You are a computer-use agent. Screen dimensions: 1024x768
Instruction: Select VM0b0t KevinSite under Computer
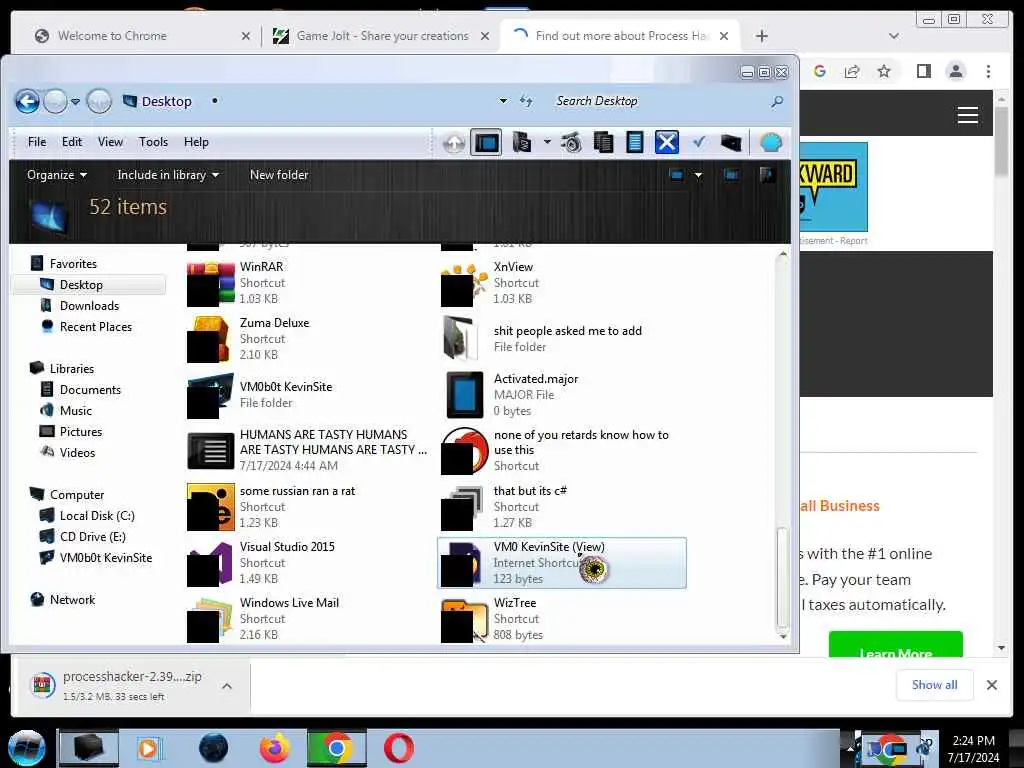coord(106,558)
